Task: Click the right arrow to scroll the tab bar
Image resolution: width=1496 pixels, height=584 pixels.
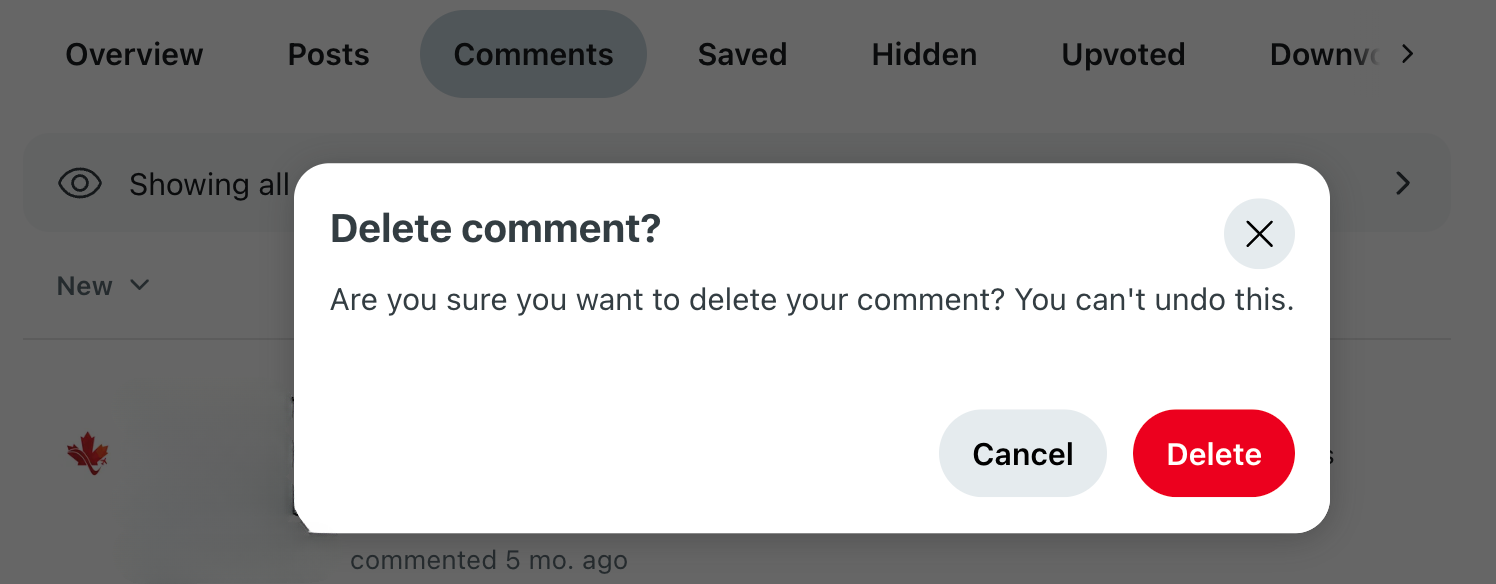Action: (x=1406, y=54)
